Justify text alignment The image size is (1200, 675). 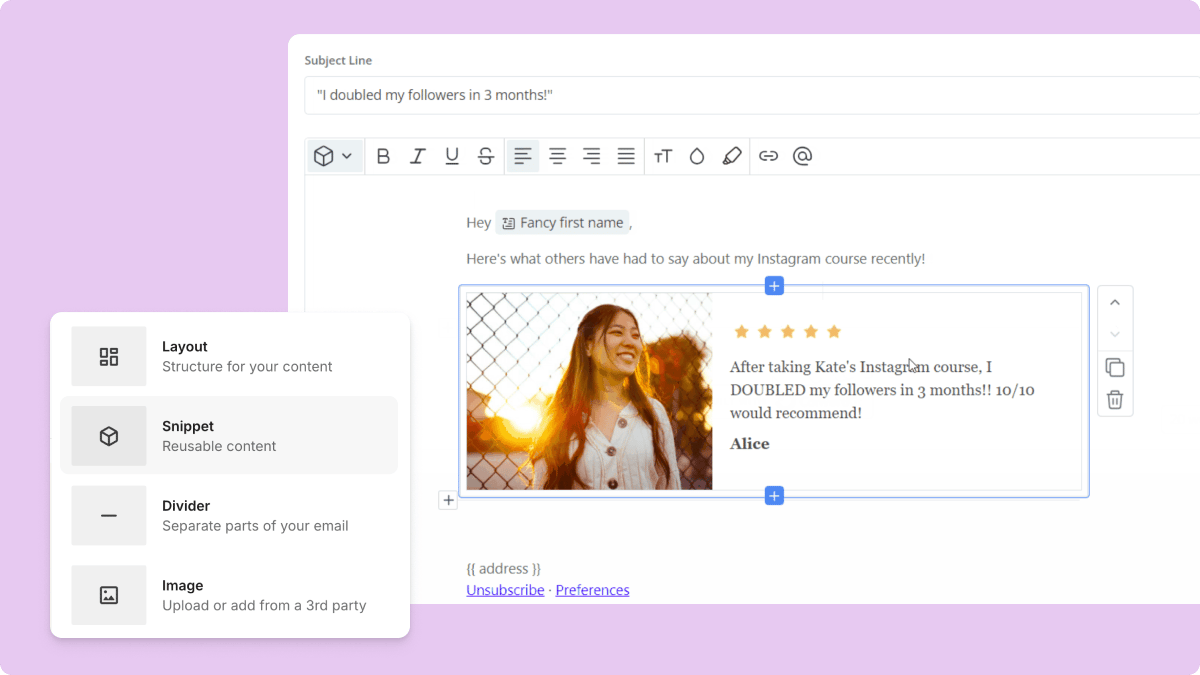coord(626,156)
